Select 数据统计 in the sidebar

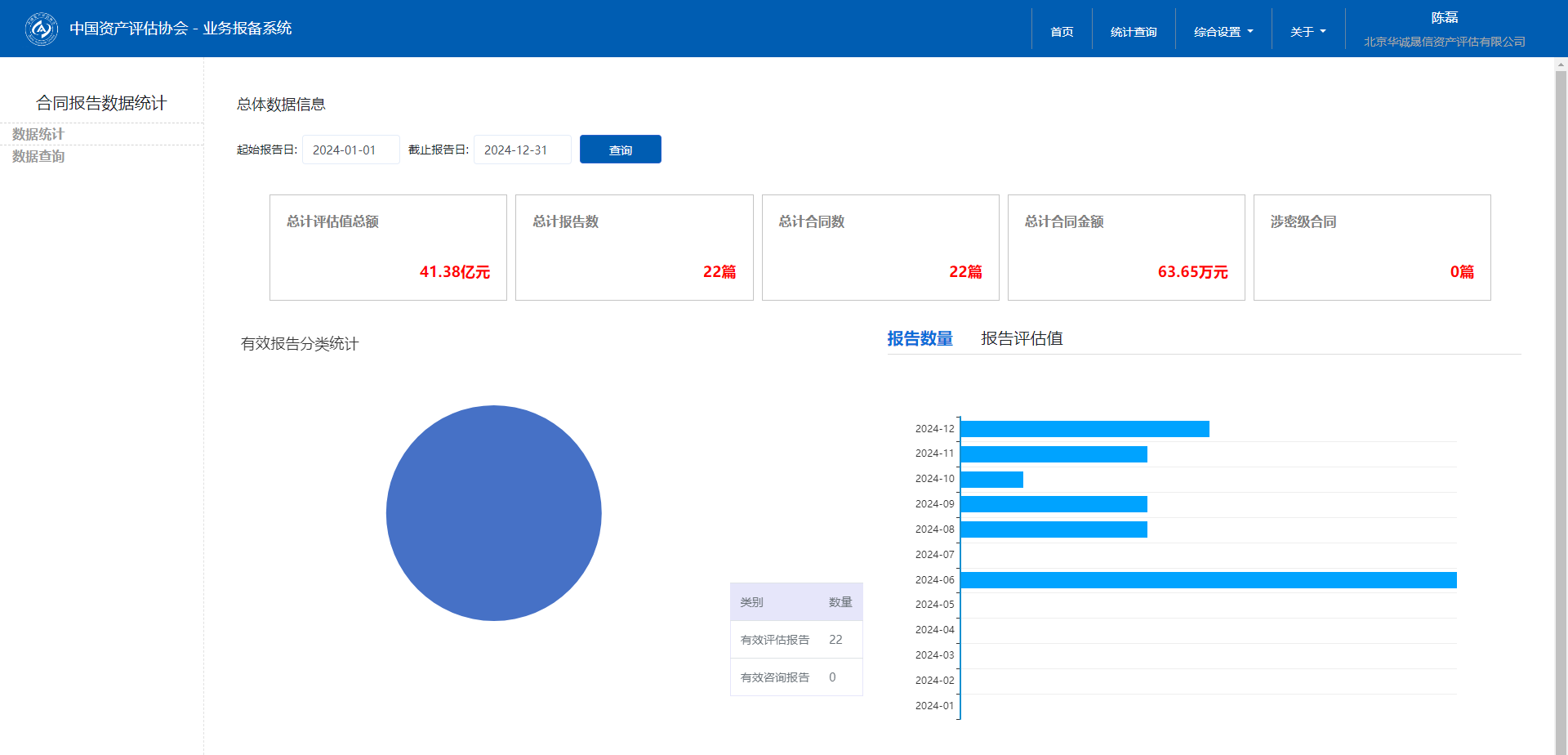tap(38, 134)
